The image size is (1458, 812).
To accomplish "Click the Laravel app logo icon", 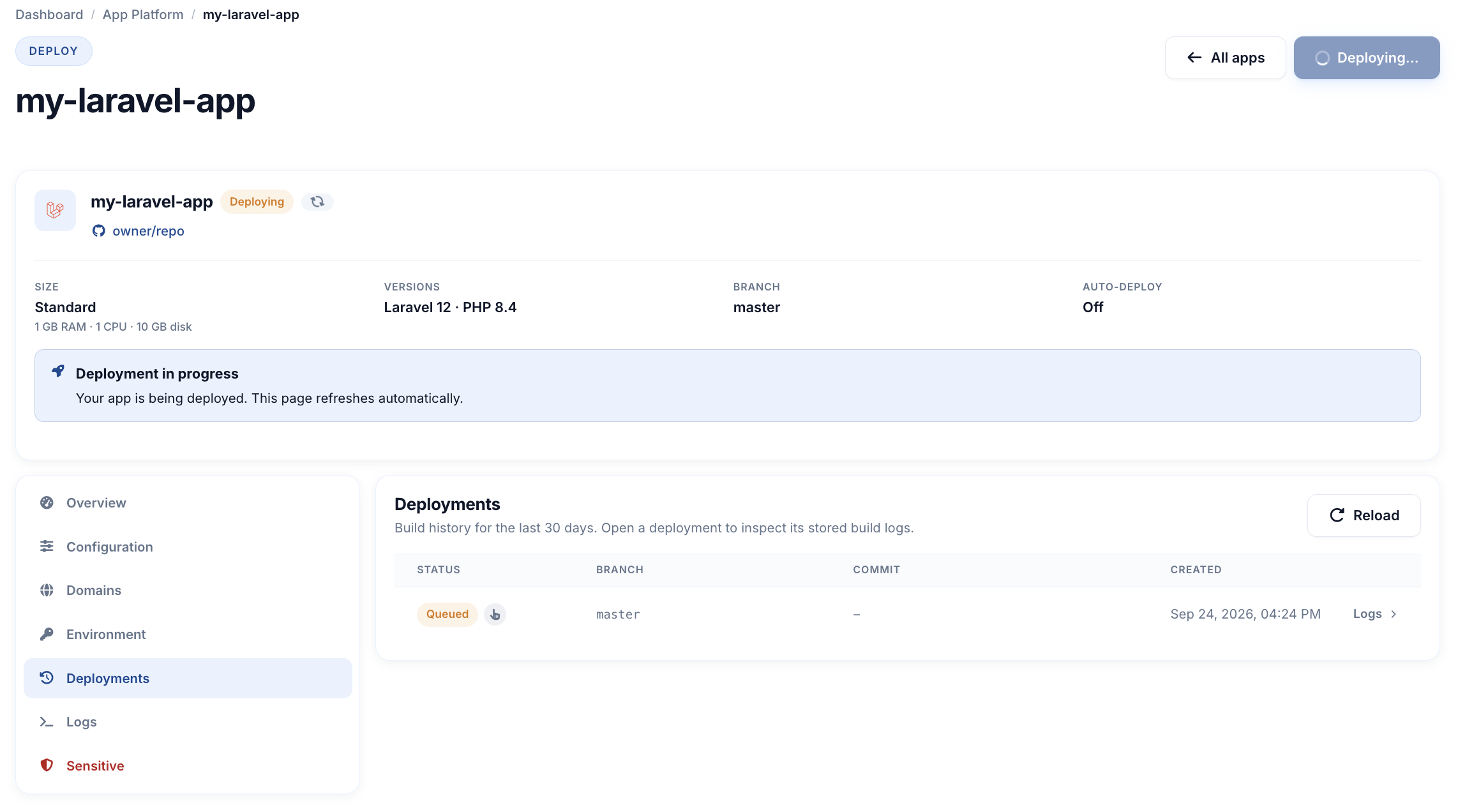I will (x=55, y=210).
